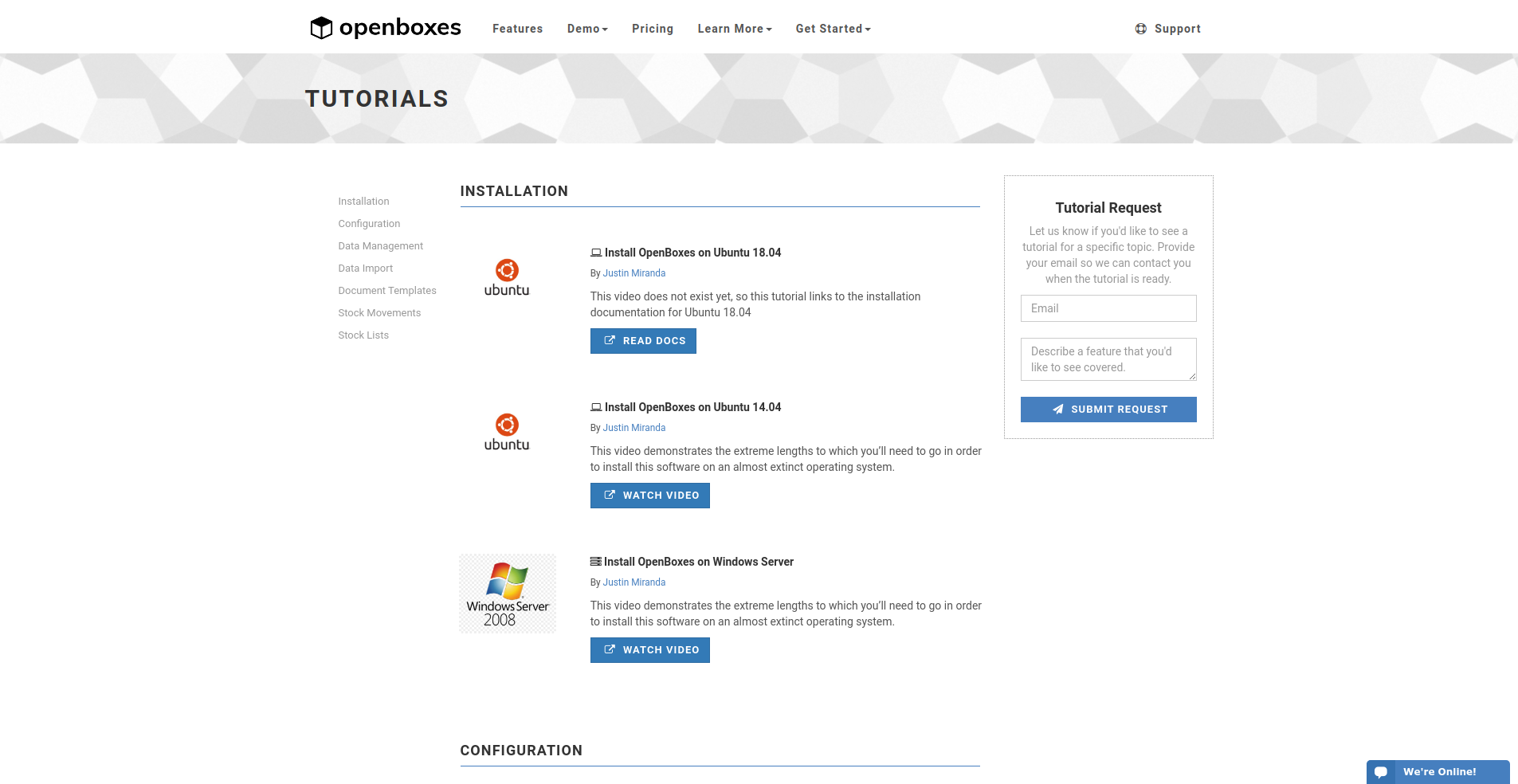Open the Demo dropdown menu
Image resolution: width=1518 pixels, height=784 pixels.
coord(587,29)
